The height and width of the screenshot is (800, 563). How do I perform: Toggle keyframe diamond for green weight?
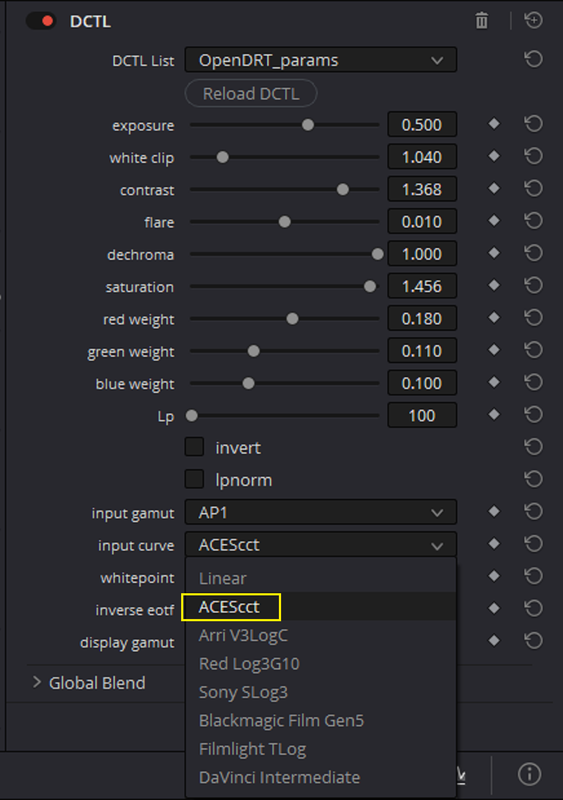[494, 349]
